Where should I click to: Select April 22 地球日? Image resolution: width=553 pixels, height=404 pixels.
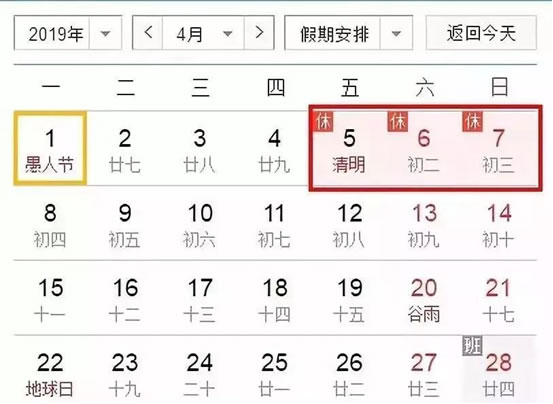[50, 373]
